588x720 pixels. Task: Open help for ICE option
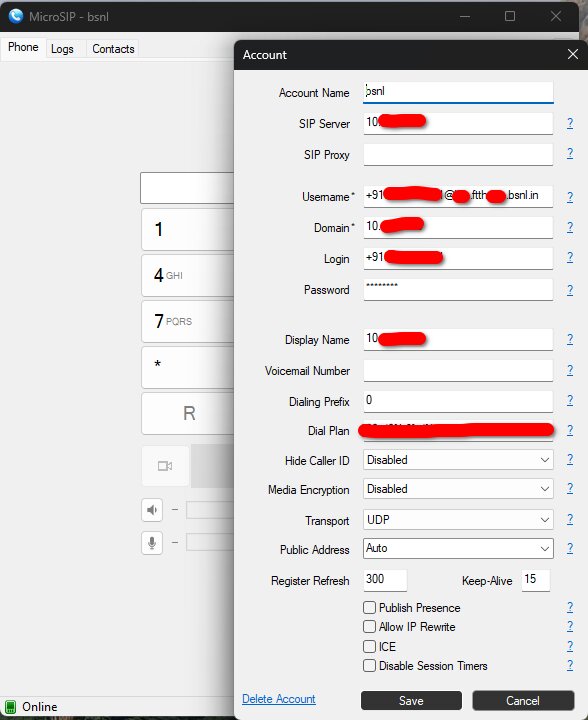[570, 646]
